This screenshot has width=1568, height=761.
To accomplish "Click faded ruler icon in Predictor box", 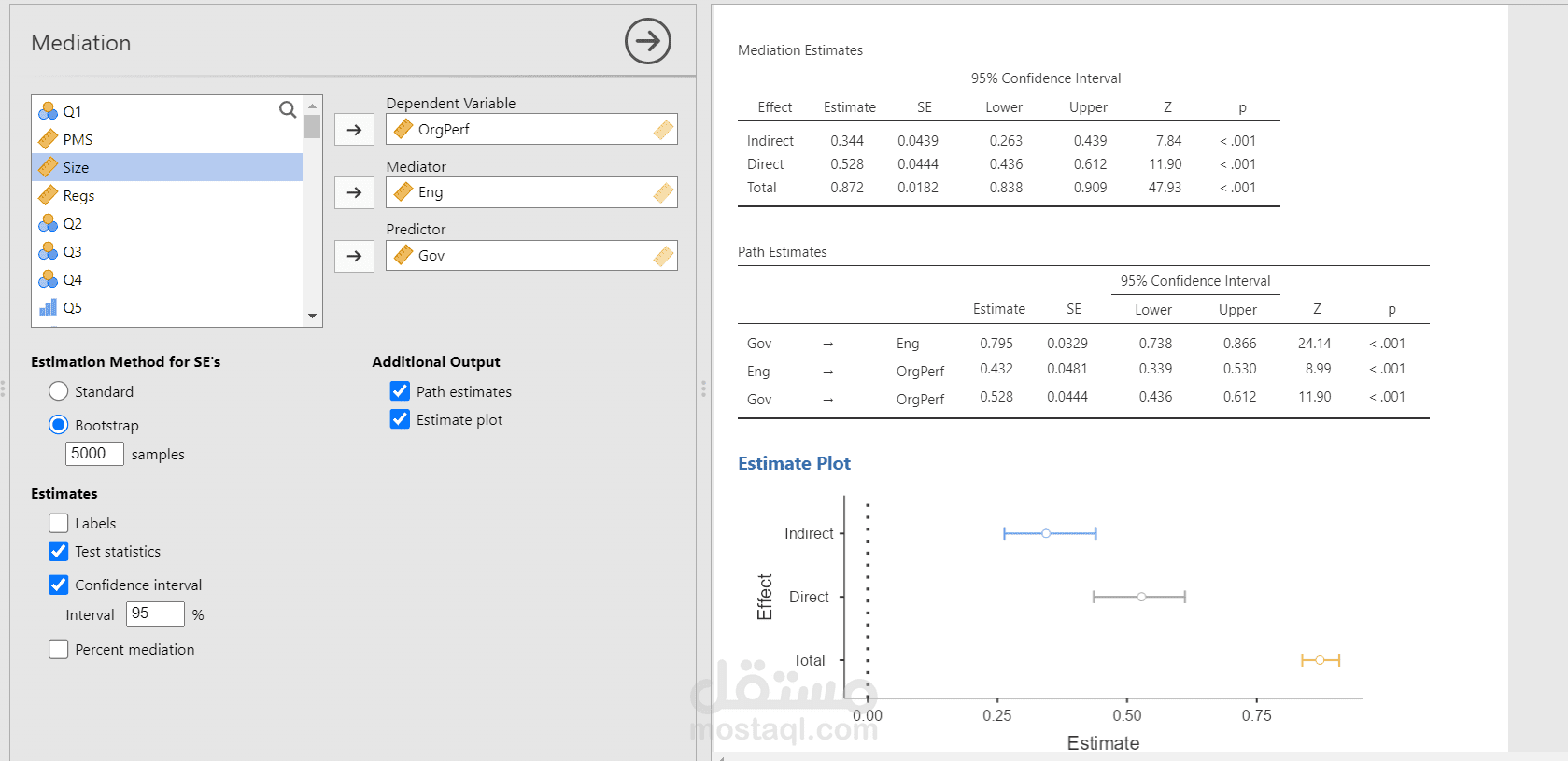I will [x=663, y=256].
